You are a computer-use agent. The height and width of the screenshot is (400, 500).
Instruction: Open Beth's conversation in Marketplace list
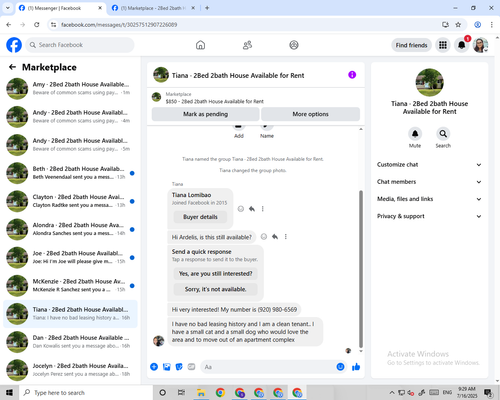[70, 173]
